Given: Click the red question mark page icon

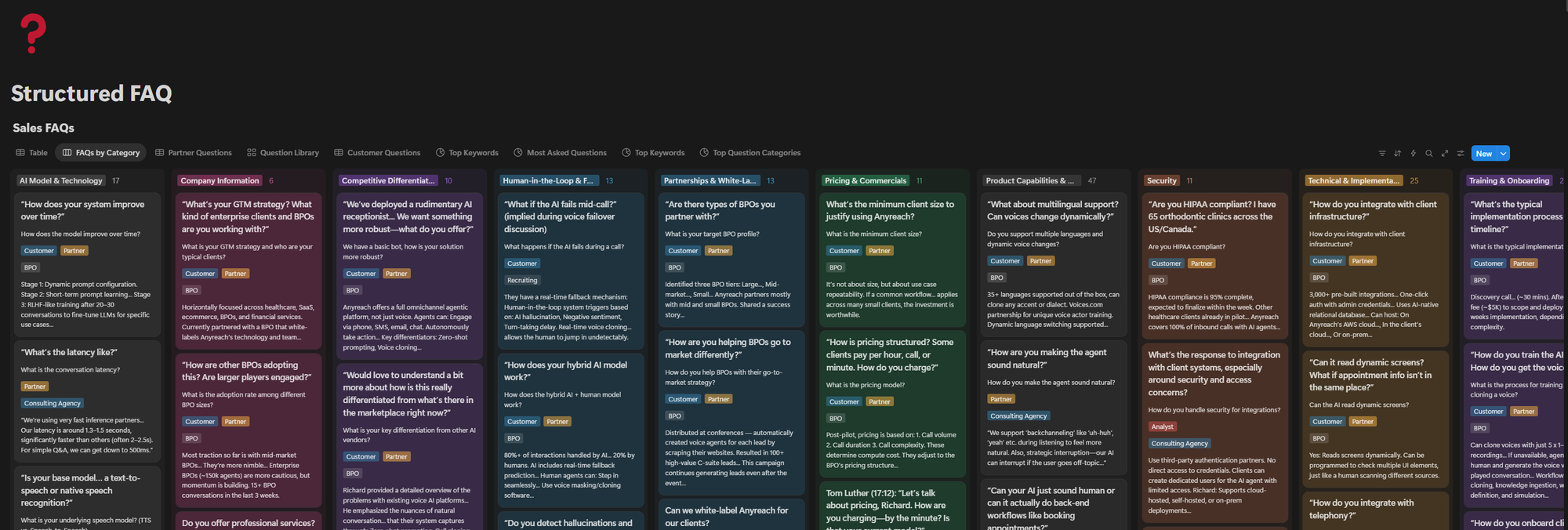Looking at the screenshot, I should [32, 34].
